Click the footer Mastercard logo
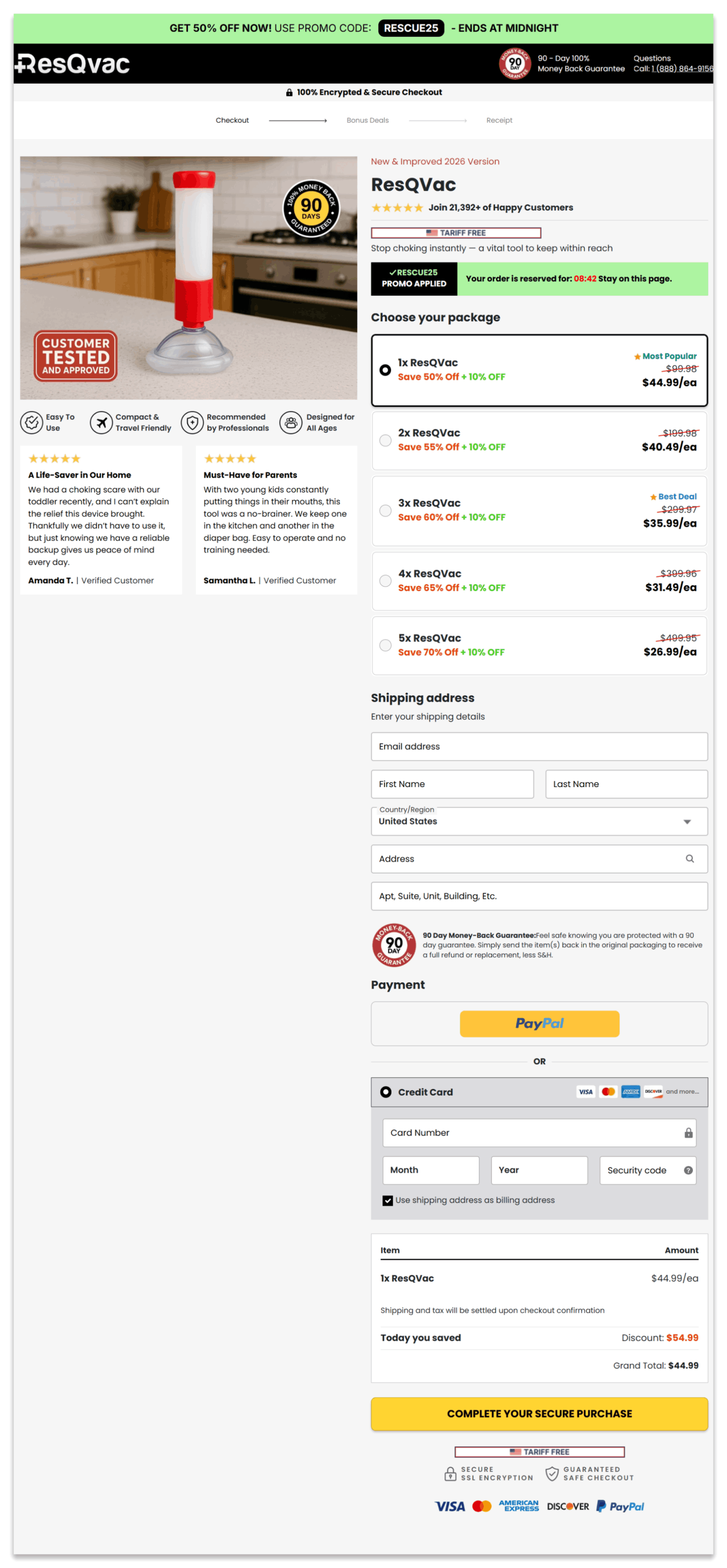The width and height of the screenshot is (727, 1568). [481, 1507]
